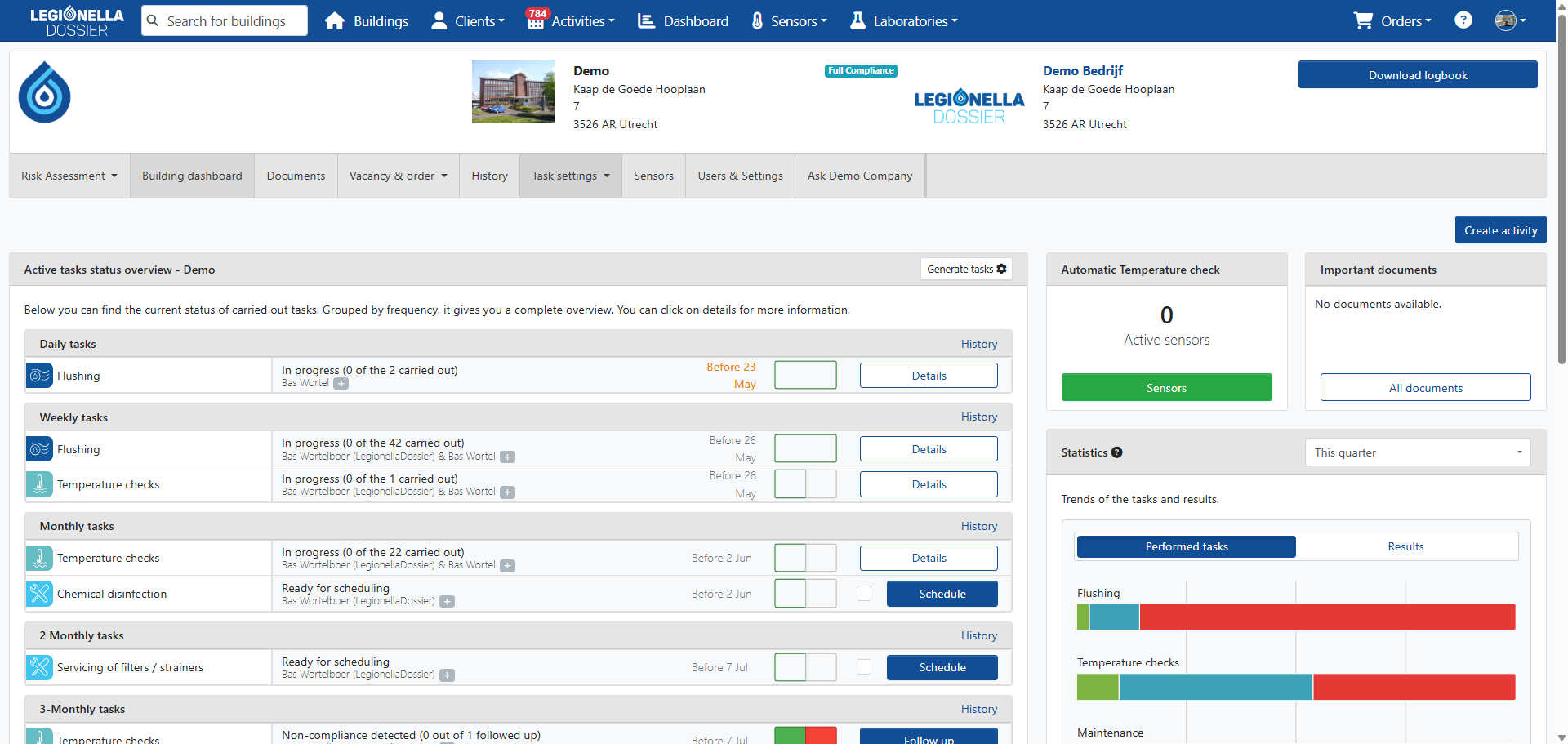Click the All documents button
The height and width of the screenshot is (744, 1568).
[x=1425, y=387]
